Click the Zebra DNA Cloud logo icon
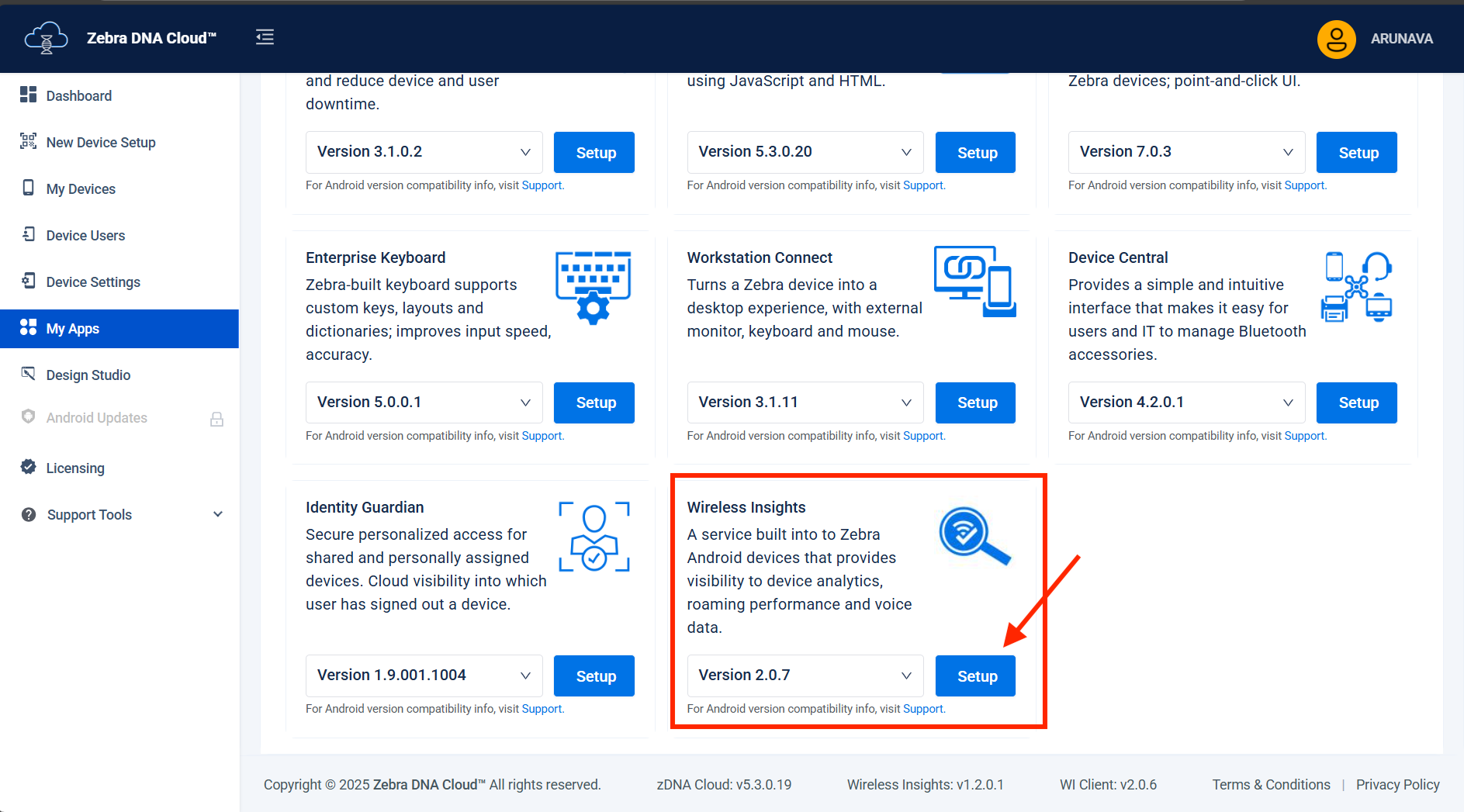The height and width of the screenshot is (812, 1464). click(46, 38)
